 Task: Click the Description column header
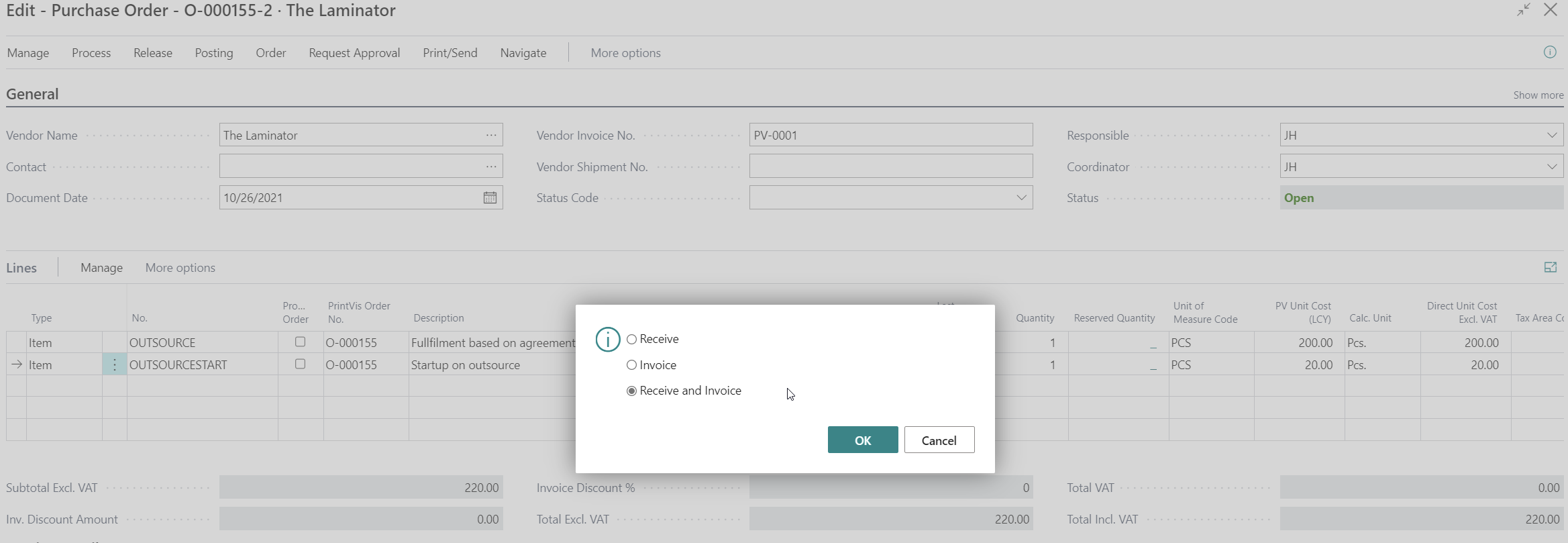(x=439, y=318)
